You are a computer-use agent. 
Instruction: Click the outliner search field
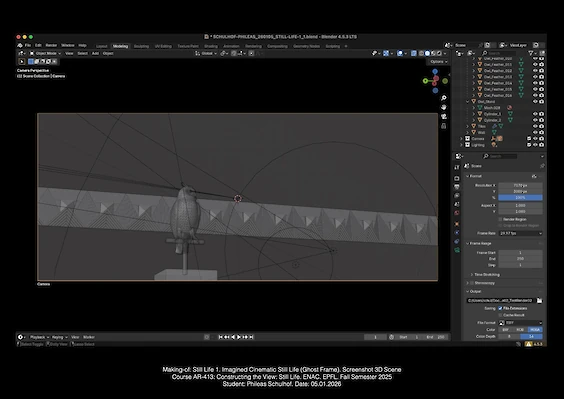coord(499,53)
